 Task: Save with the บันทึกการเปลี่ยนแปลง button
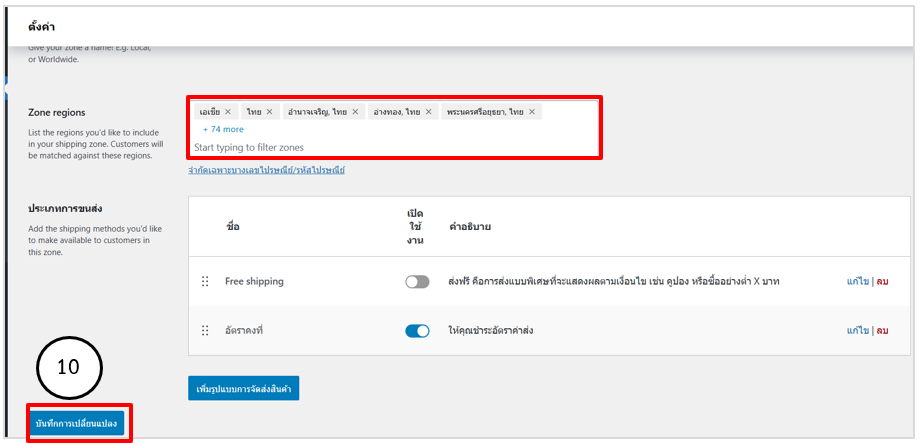[x=77, y=423]
